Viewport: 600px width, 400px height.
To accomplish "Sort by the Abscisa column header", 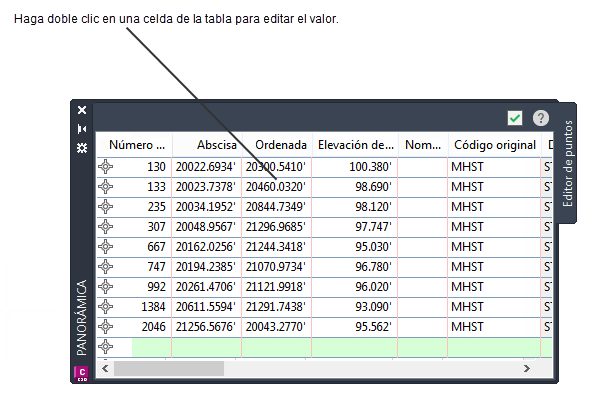I will [207, 145].
